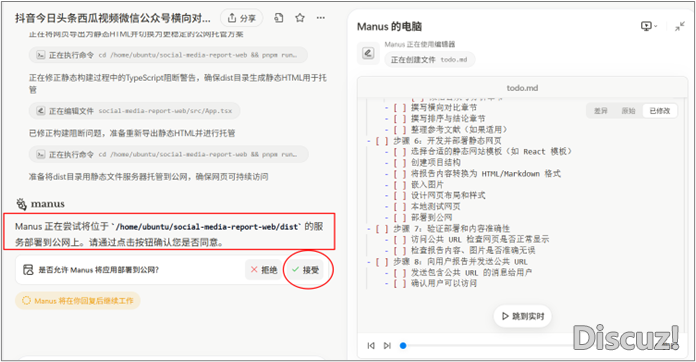Click the line '将报告内容转换为 HTML/Markdown 格式'
The width and height of the screenshot is (696, 362).
tap(486, 173)
